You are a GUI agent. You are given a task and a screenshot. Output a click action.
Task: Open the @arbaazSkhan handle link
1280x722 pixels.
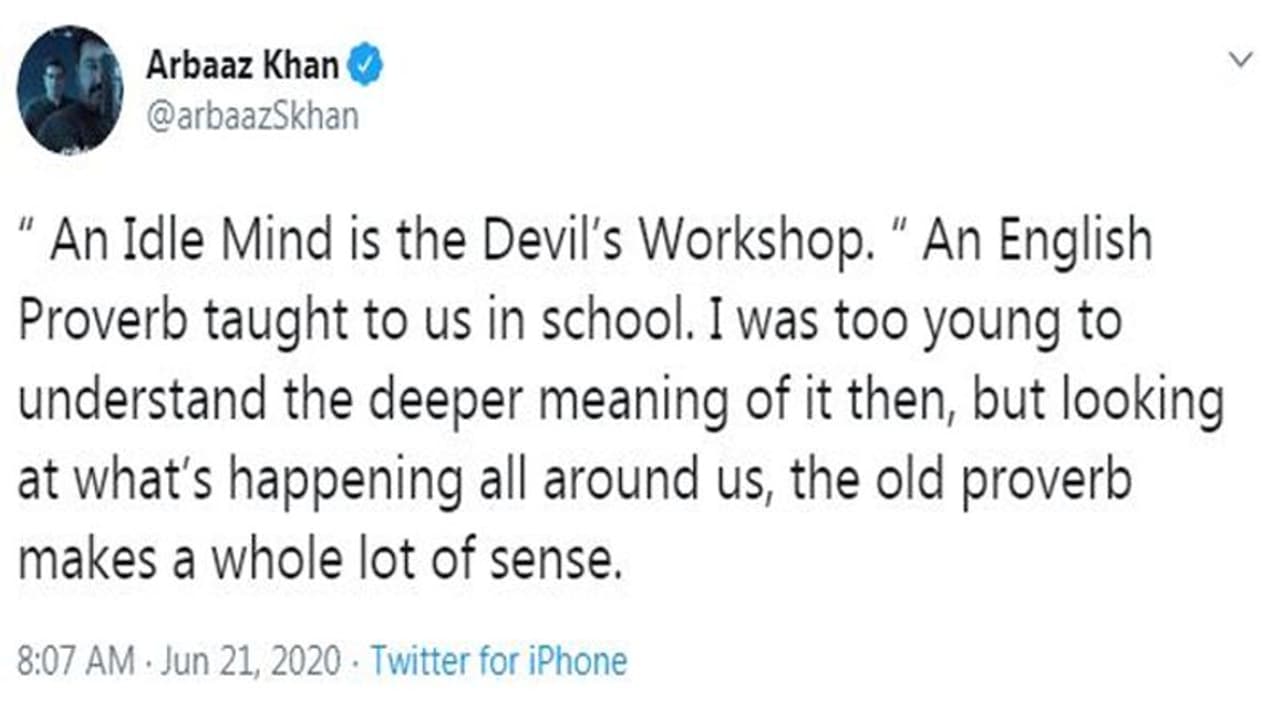pos(252,116)
